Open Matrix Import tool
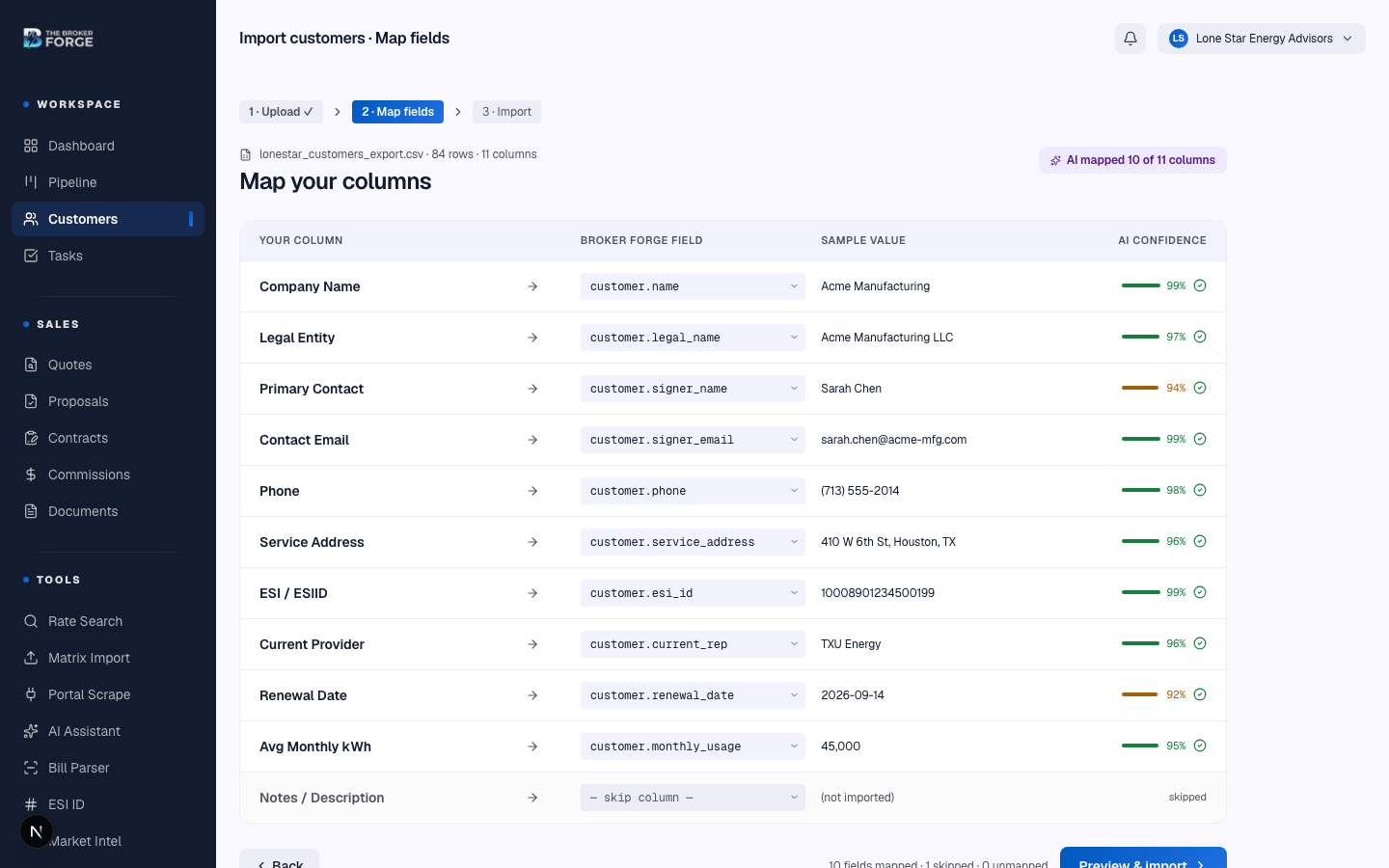This screenshot has height=868, width=1389. tap(108, 658)
